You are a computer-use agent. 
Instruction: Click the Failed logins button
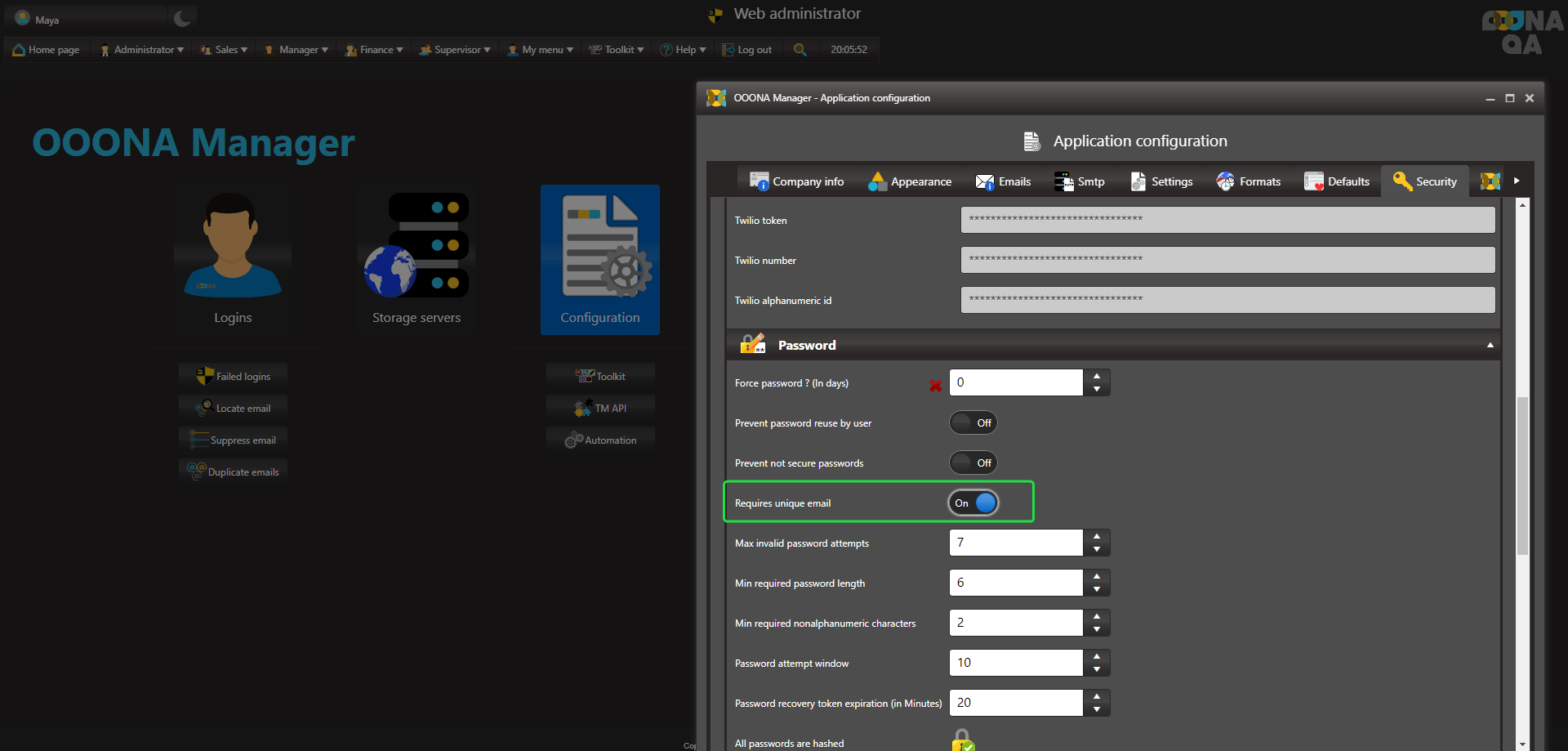[234, 376]
